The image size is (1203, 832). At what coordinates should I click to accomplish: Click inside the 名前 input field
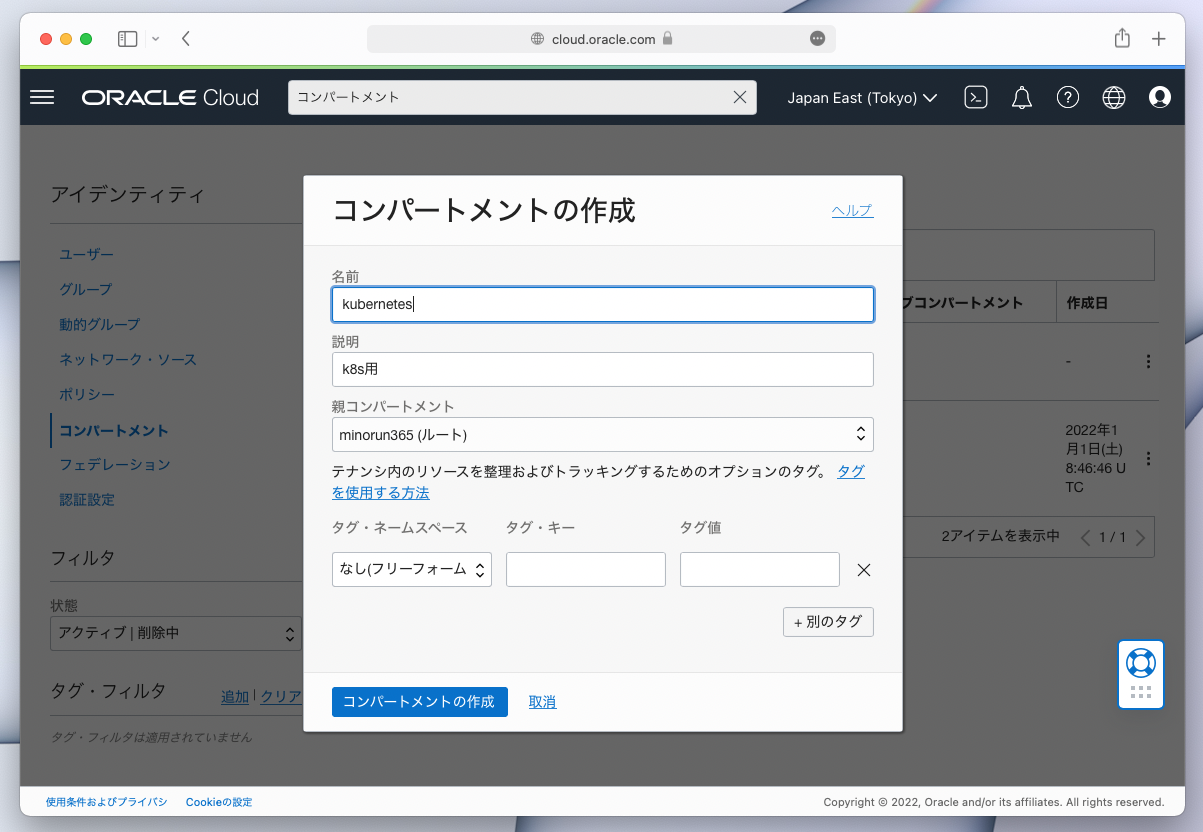pyautogui.click(x=602, y=303)
